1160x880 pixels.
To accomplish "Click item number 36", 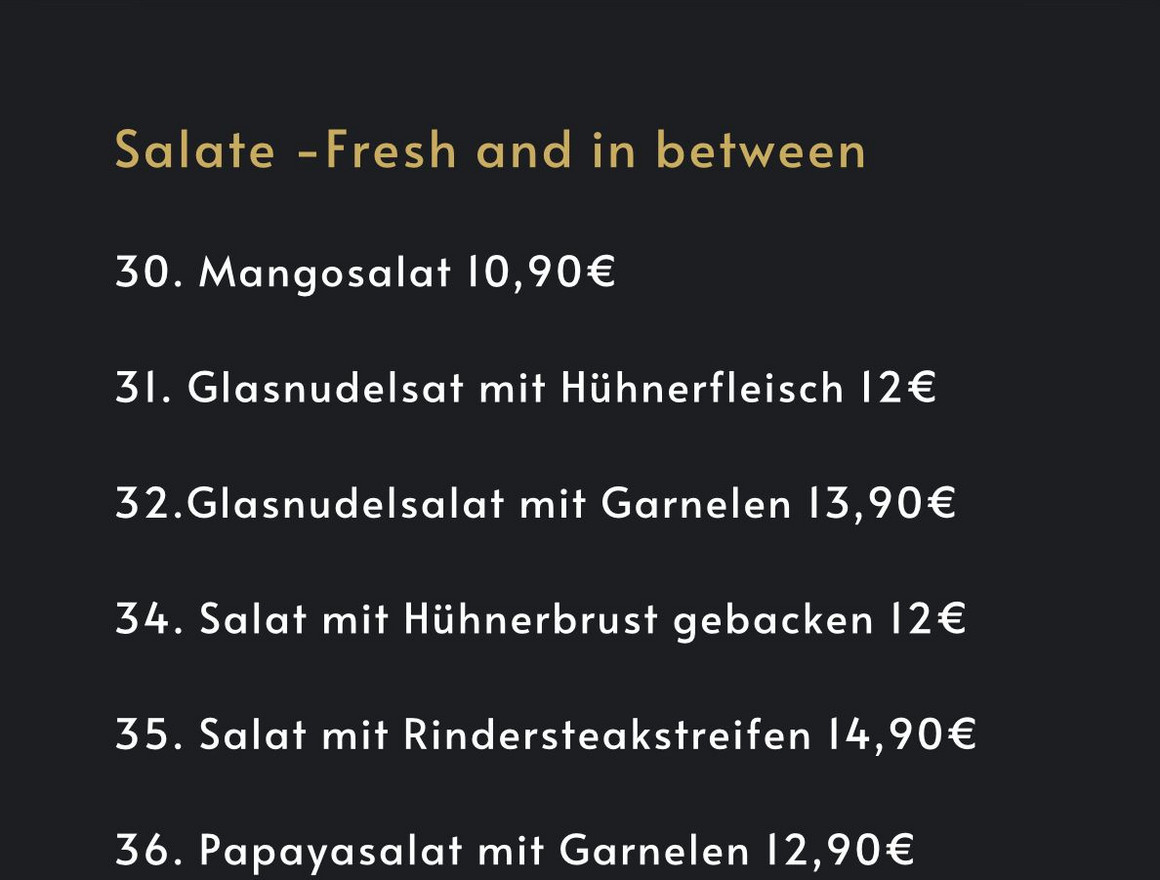I will pyautogui.click(x=149, y=850).
